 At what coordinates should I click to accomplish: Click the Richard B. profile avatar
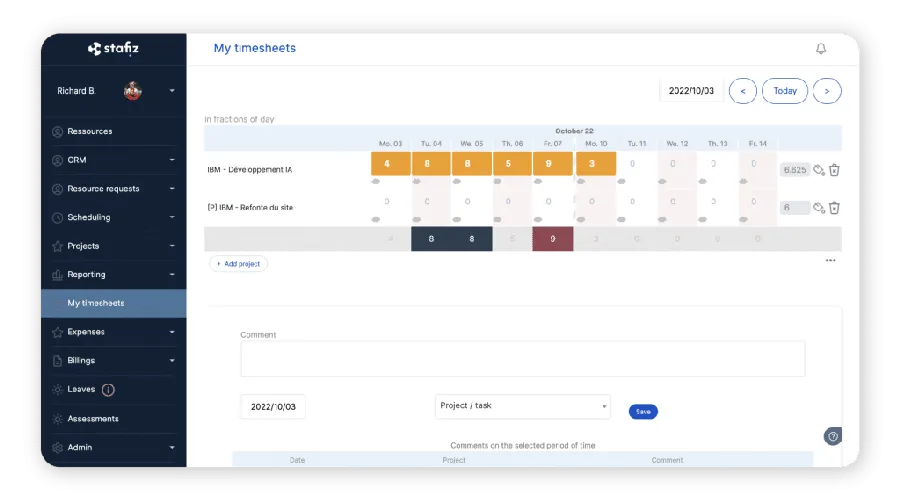pos(132,91)
